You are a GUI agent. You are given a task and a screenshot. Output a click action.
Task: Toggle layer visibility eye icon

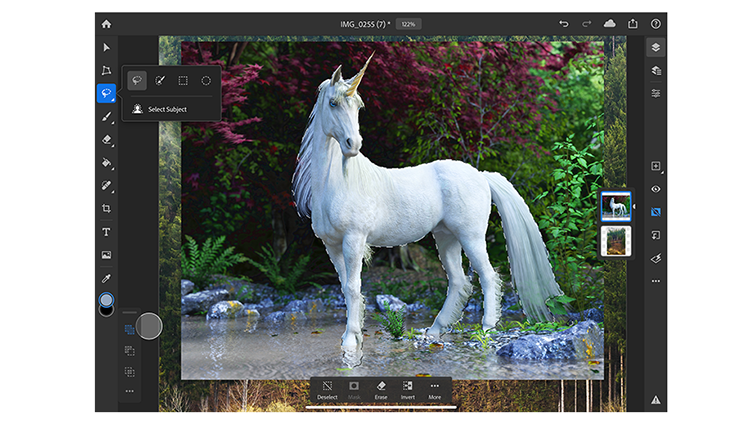pyautogui.click(x=656, y=188)
